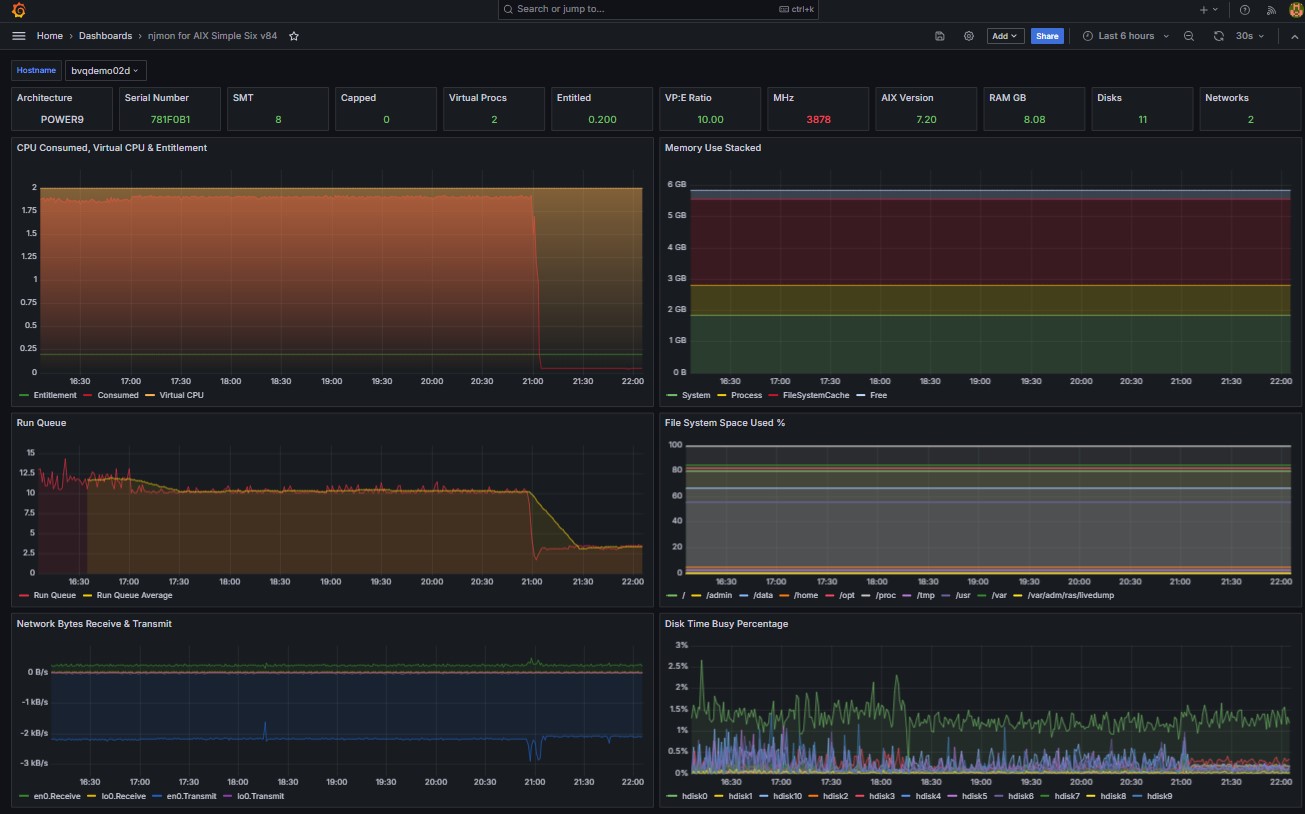Refresh the dashboard now

[1218, 36]
